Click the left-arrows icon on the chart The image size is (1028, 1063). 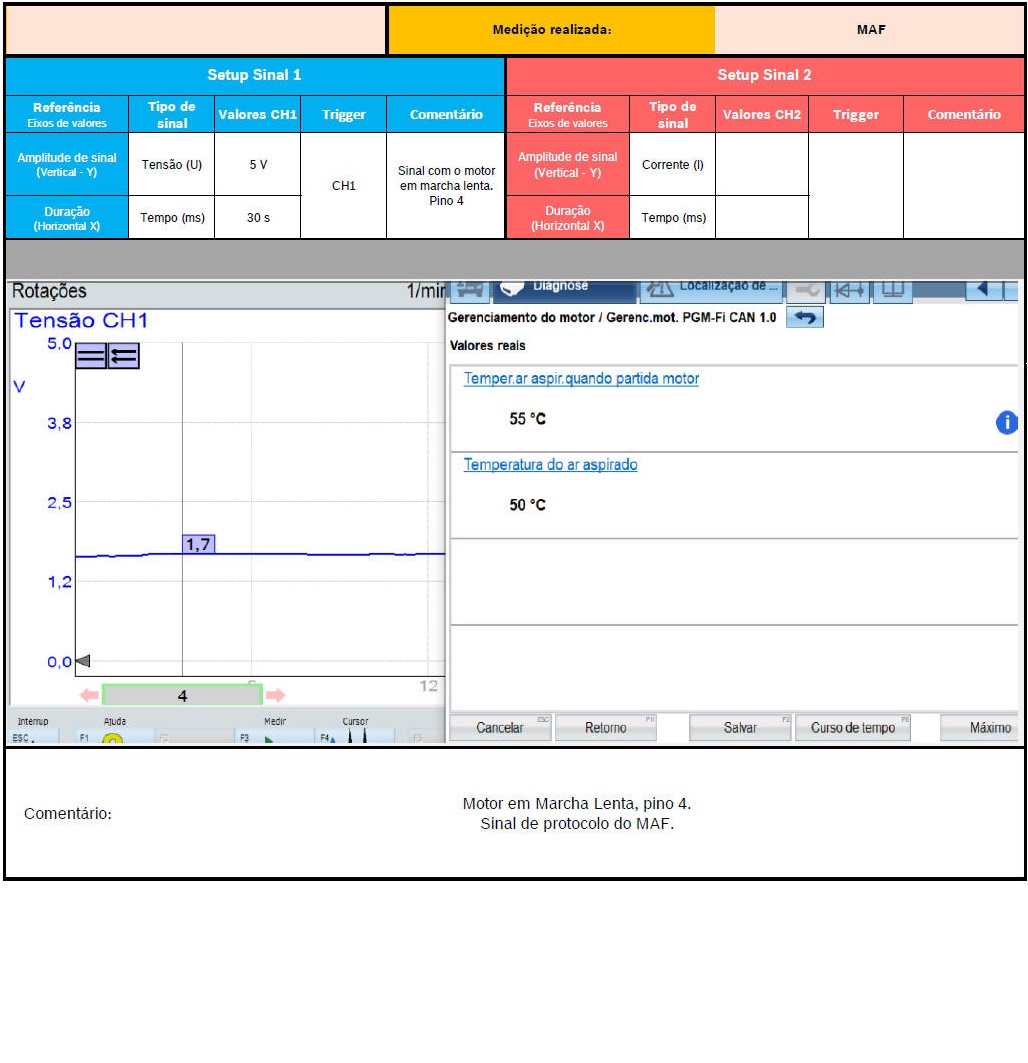124,355
